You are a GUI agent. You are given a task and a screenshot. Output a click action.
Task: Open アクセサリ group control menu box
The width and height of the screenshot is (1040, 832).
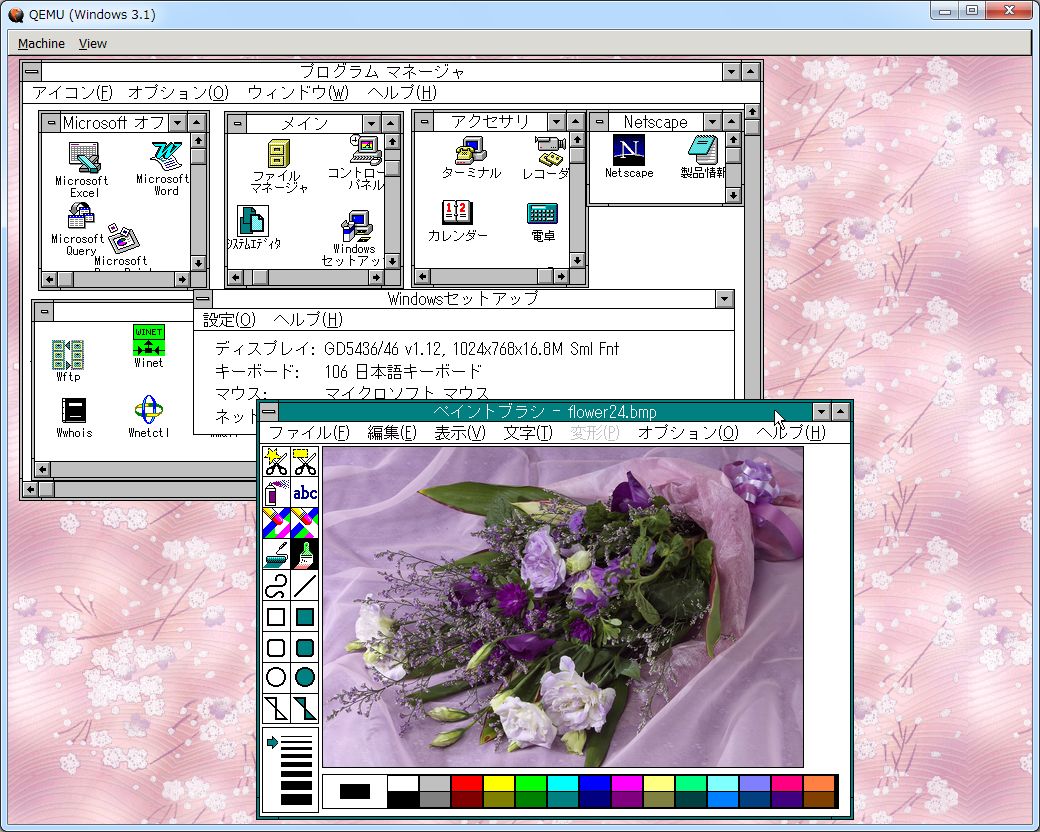[424, 121]
